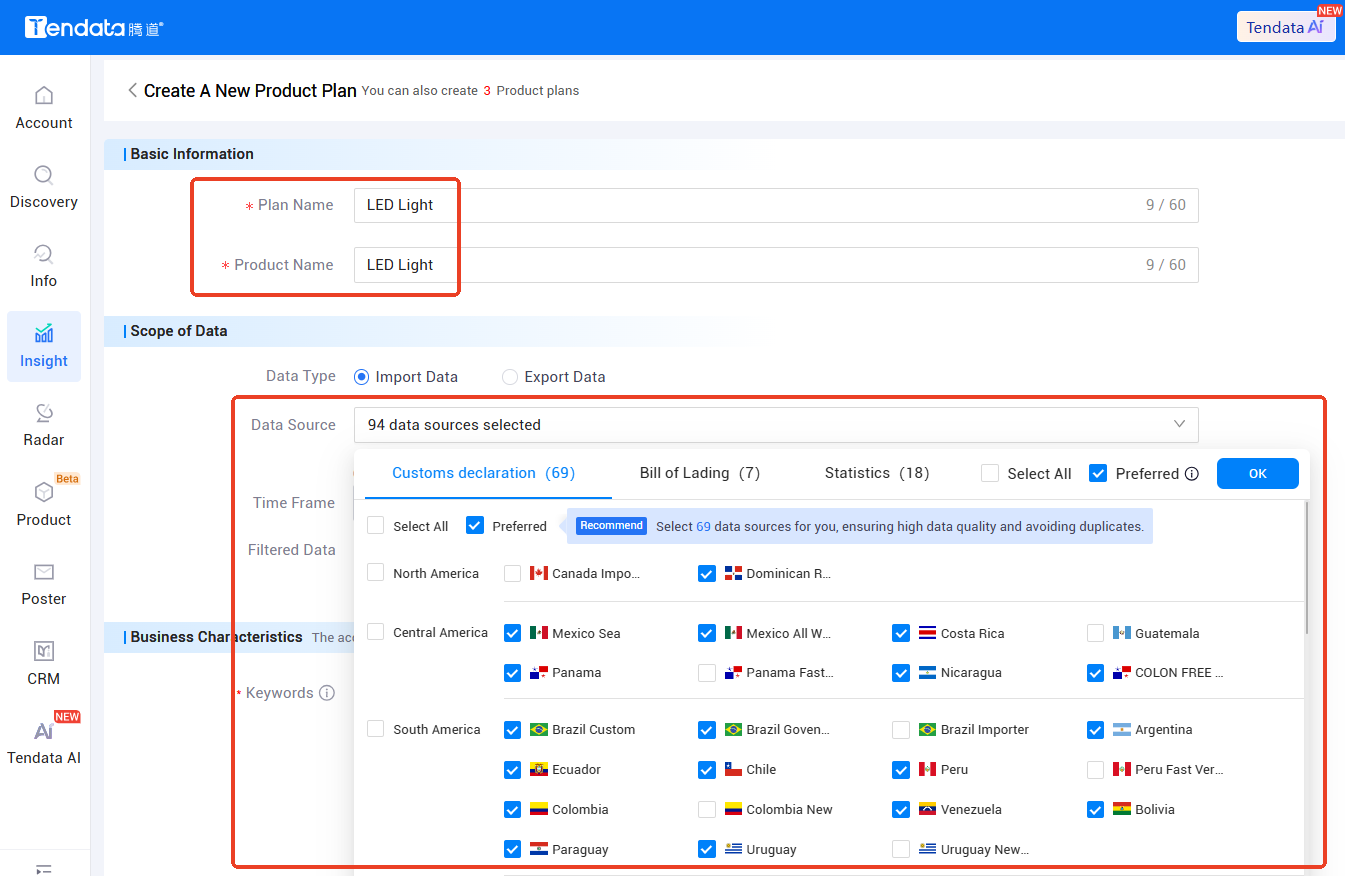
Task: Open the Product beta module
Action: pos(44,505)
